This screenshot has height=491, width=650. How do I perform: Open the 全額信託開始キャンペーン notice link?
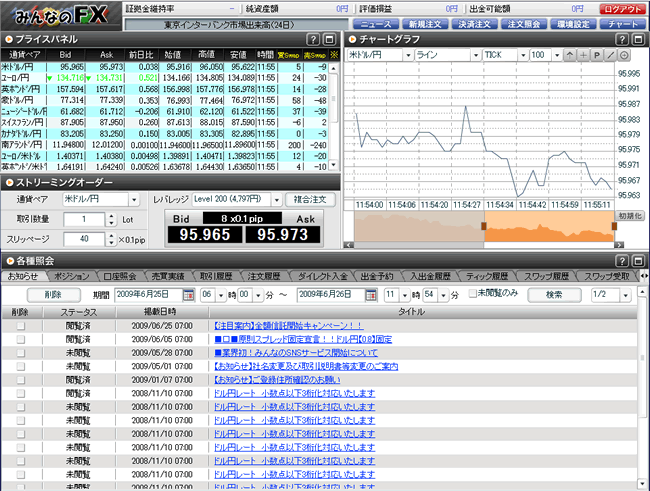click(289, 326)
